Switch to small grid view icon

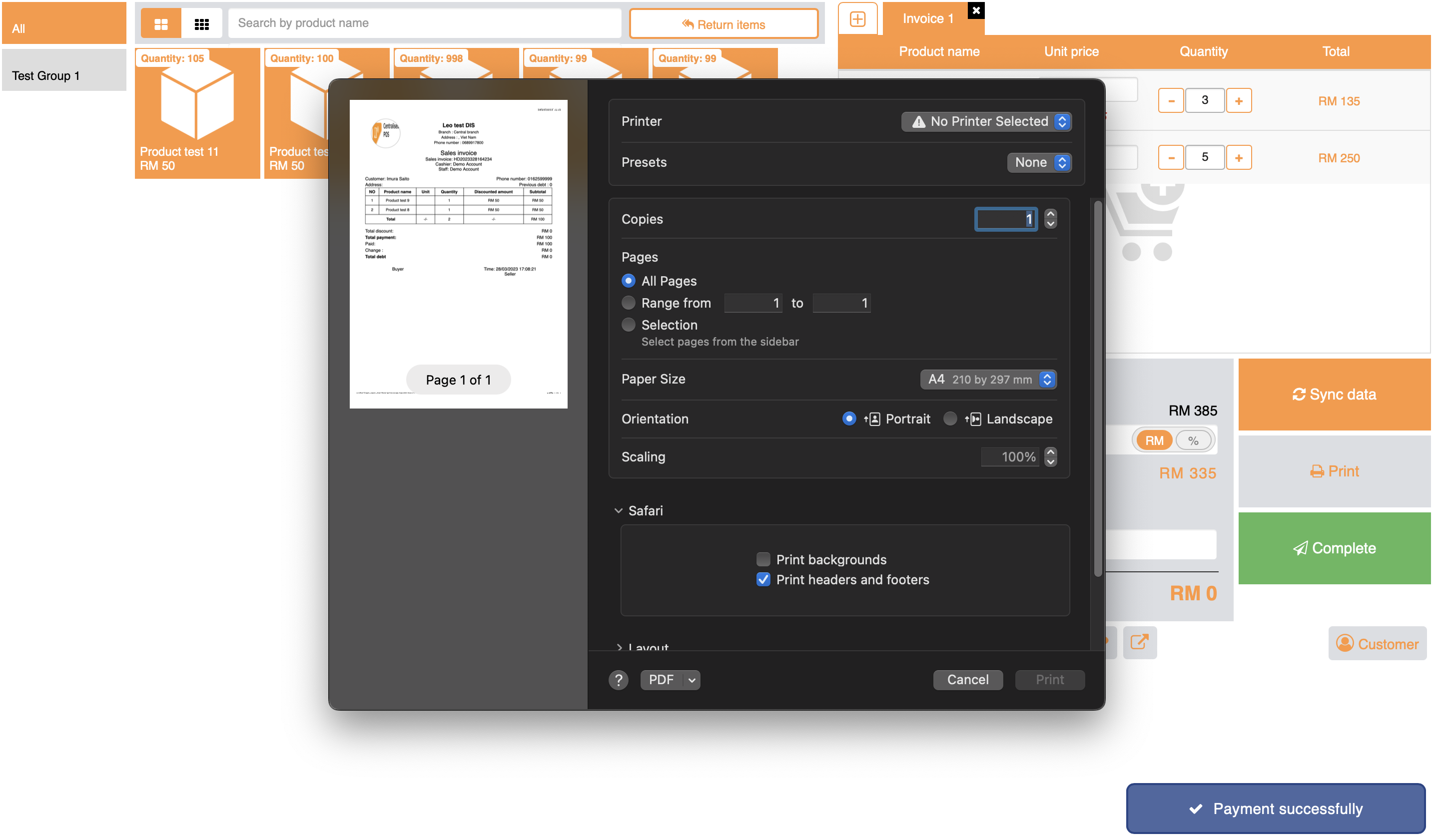pyautogui.click(x=202, y=24)
